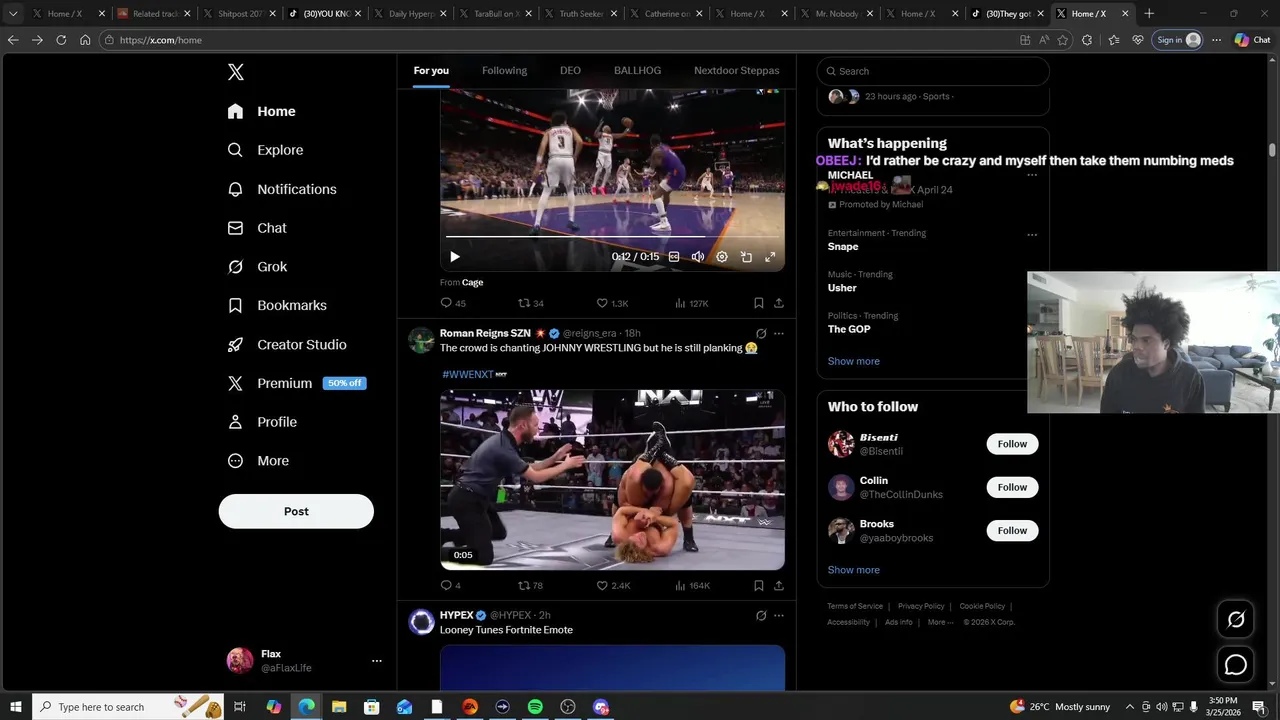Open options dots for the Snape trend
This screenshot has width=1280, height=720.
pyautogui.click(x=1032, y=235)
